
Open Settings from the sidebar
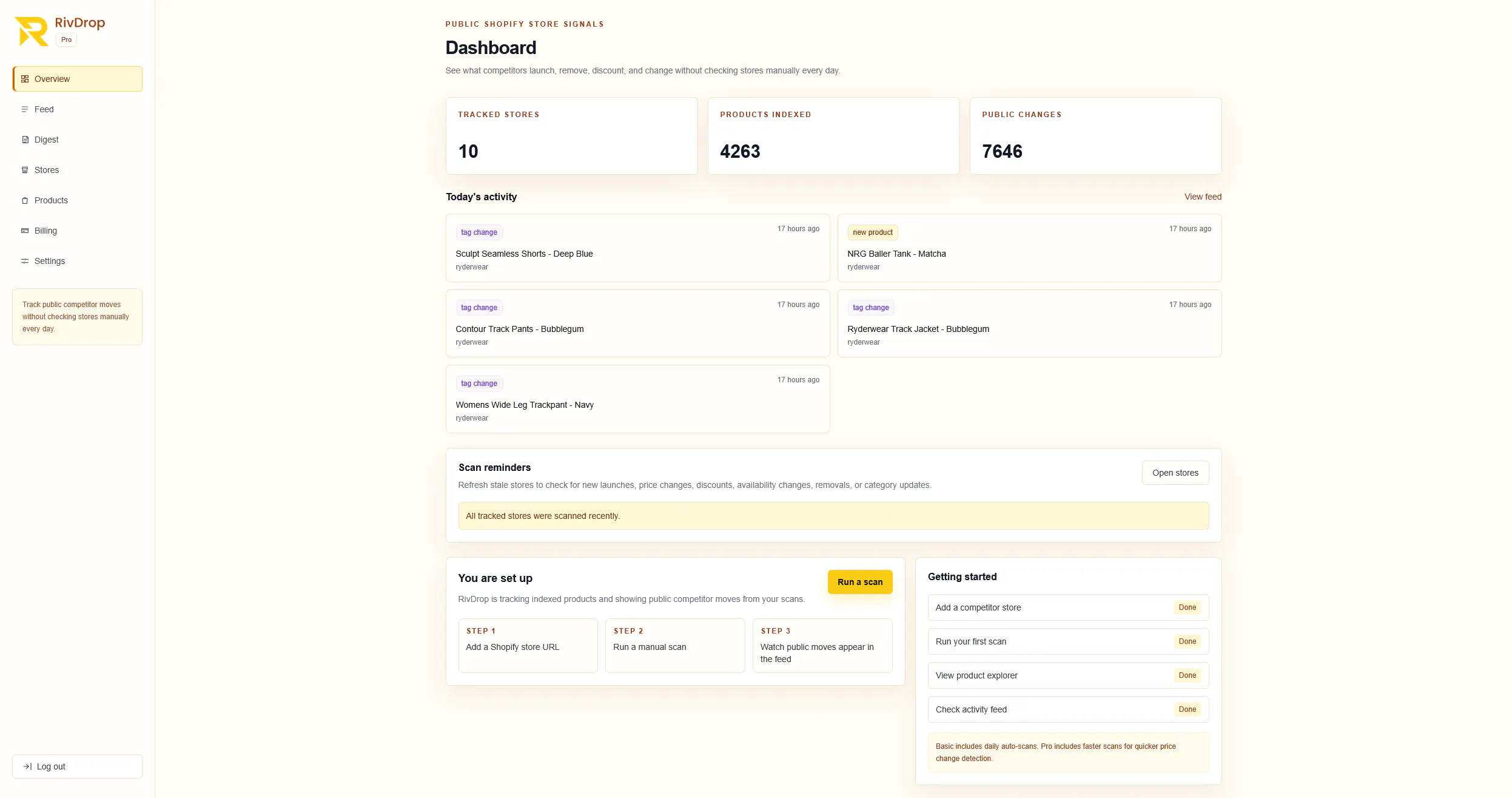(78, 261)
